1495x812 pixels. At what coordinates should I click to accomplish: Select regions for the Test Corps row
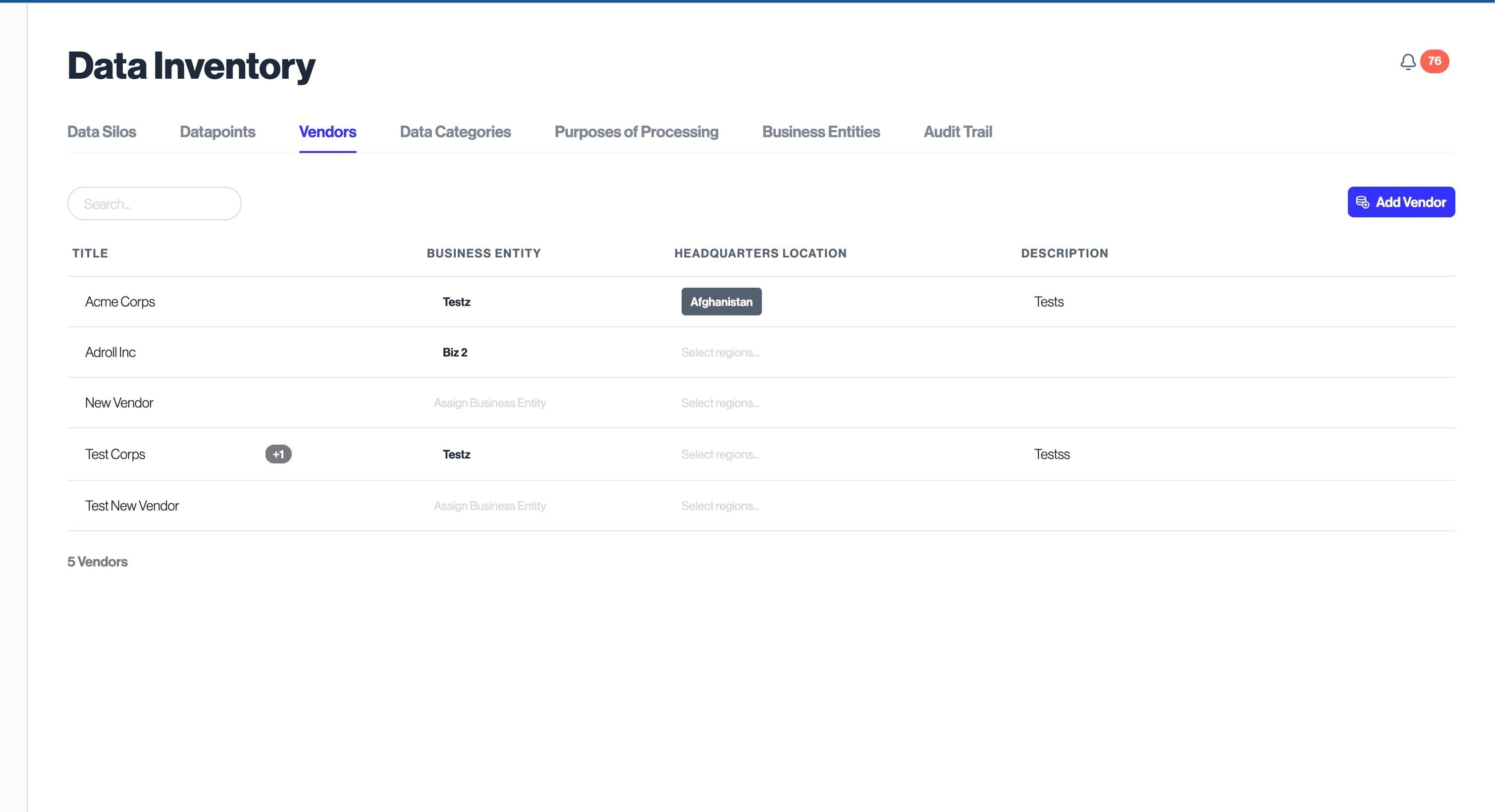(x=720, y=455)
